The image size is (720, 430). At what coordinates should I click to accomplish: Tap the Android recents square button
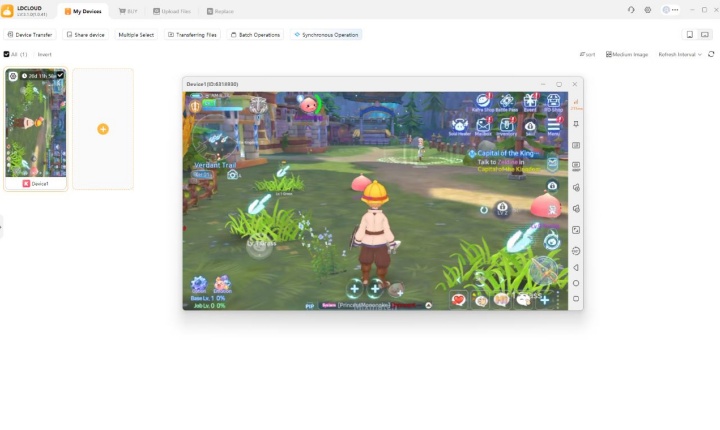[x=576, y=299]
